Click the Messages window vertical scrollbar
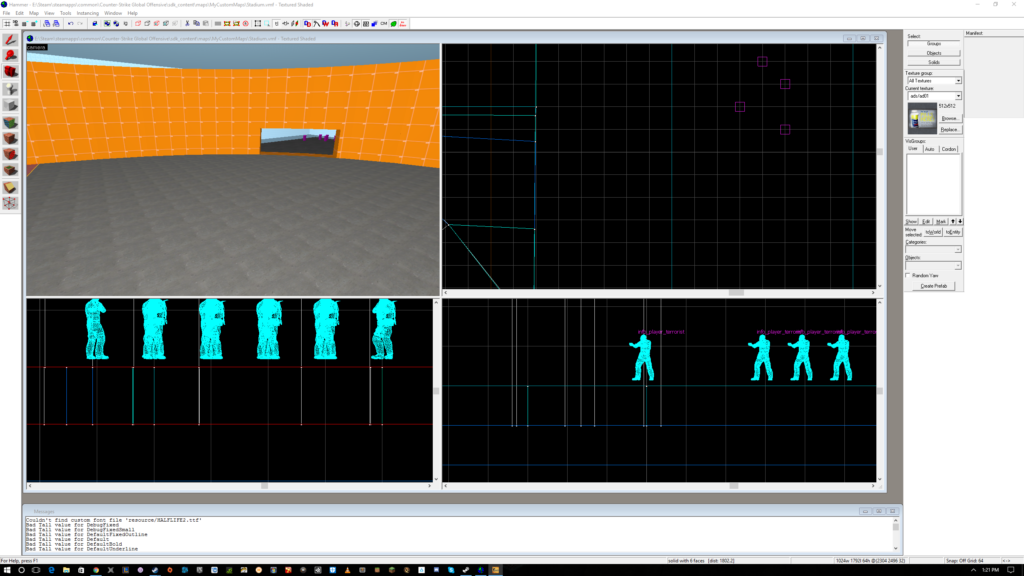Viewport: 1024px width, 576px height. [895, 534]
